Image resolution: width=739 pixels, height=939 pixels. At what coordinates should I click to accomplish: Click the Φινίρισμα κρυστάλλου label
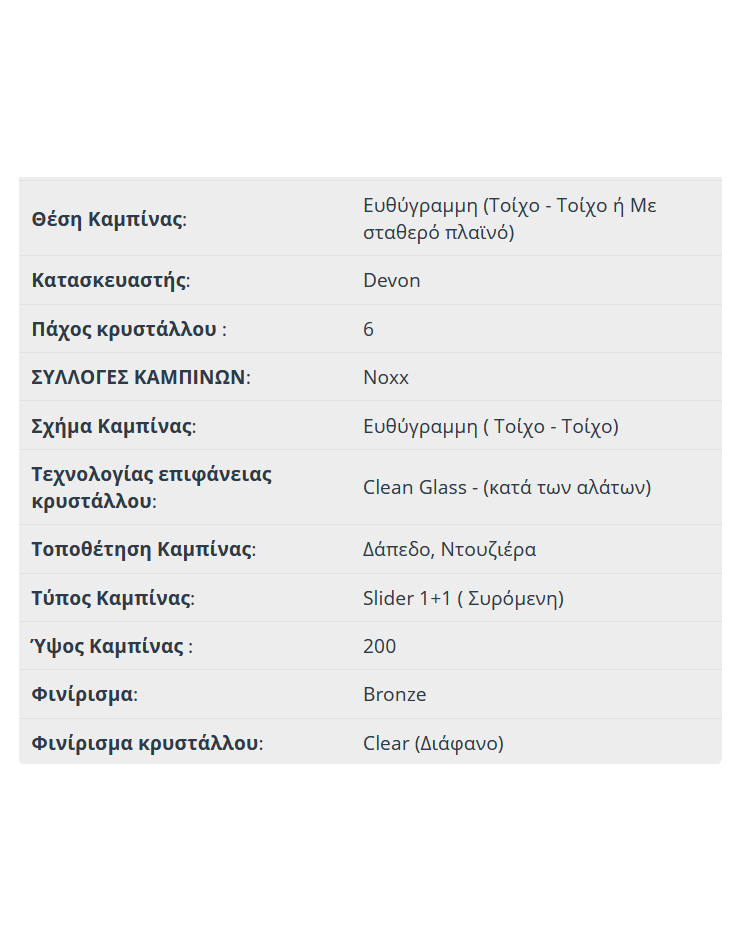(x=147, y=743)
